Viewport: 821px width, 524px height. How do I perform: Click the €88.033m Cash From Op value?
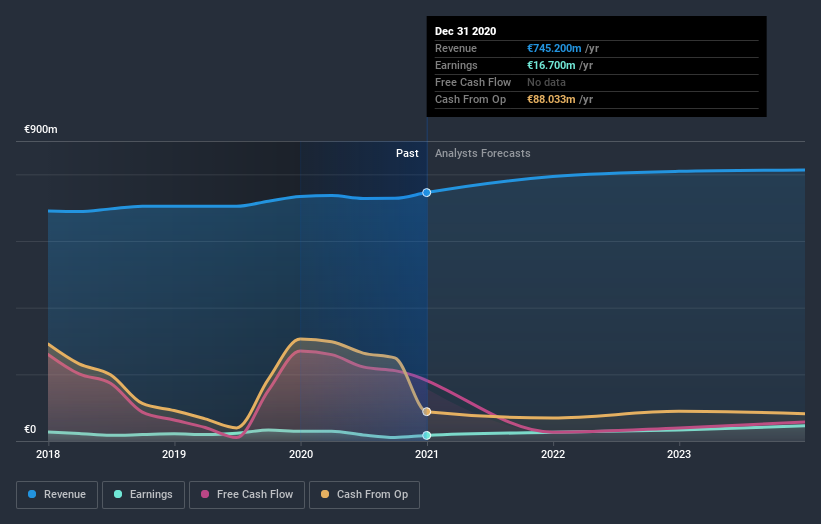tap(551, 99)
